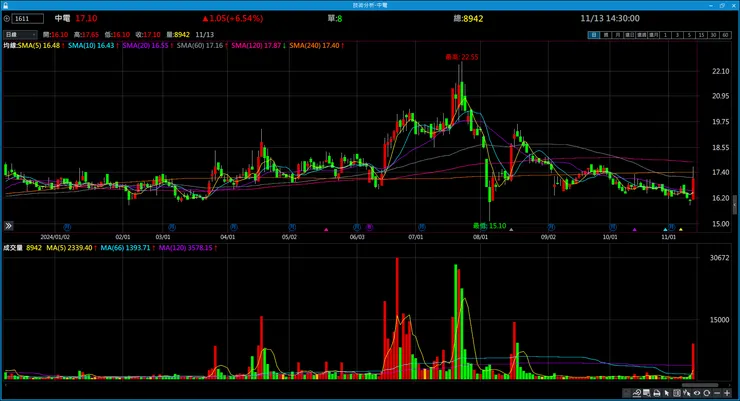740x401 pixels.
Task: Click the 月 marker near 07/01 date
Action: 421,227
